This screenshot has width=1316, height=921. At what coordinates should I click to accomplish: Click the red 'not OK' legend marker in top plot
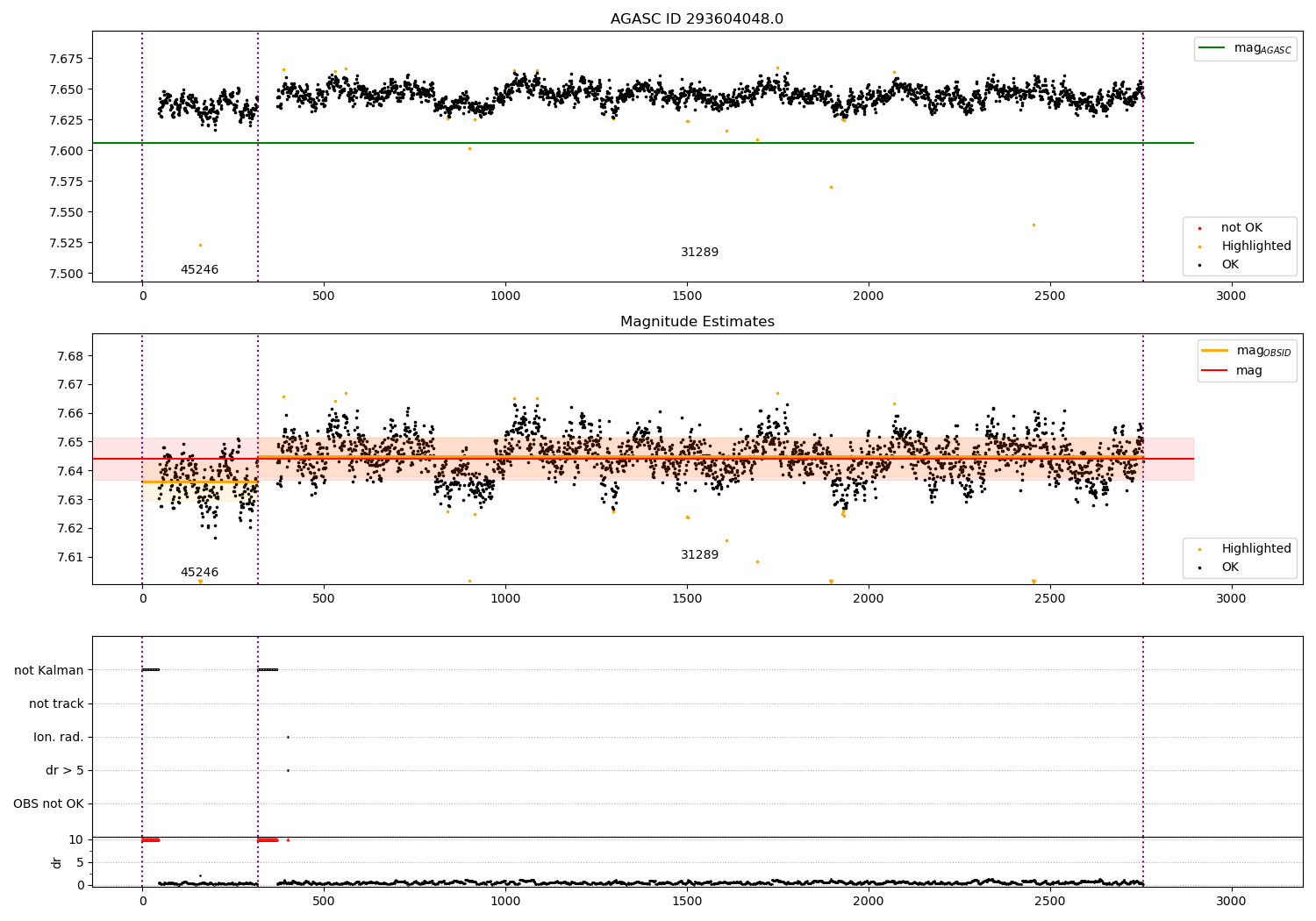pos(1199,228)
